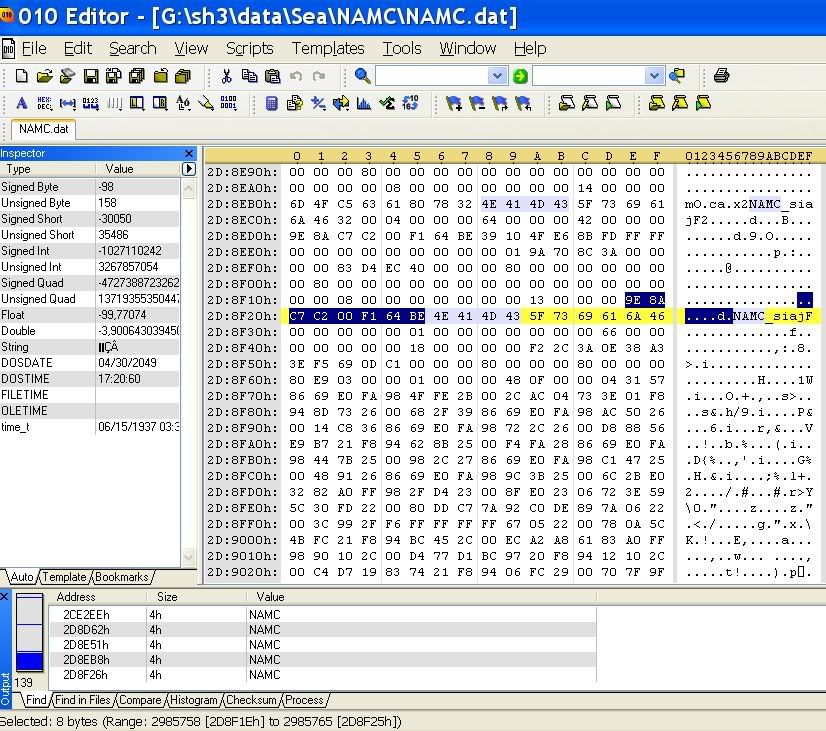Click the Print icon

click(721, 76)
